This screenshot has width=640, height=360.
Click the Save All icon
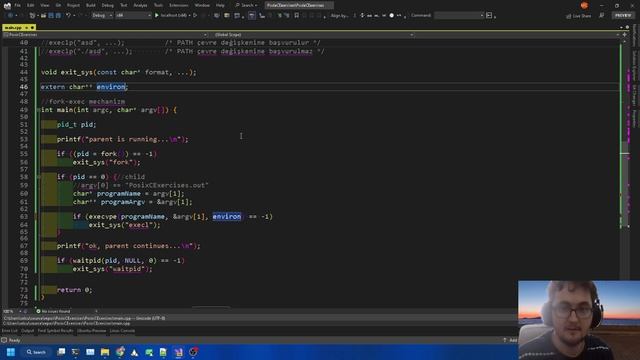pos(58,16)
